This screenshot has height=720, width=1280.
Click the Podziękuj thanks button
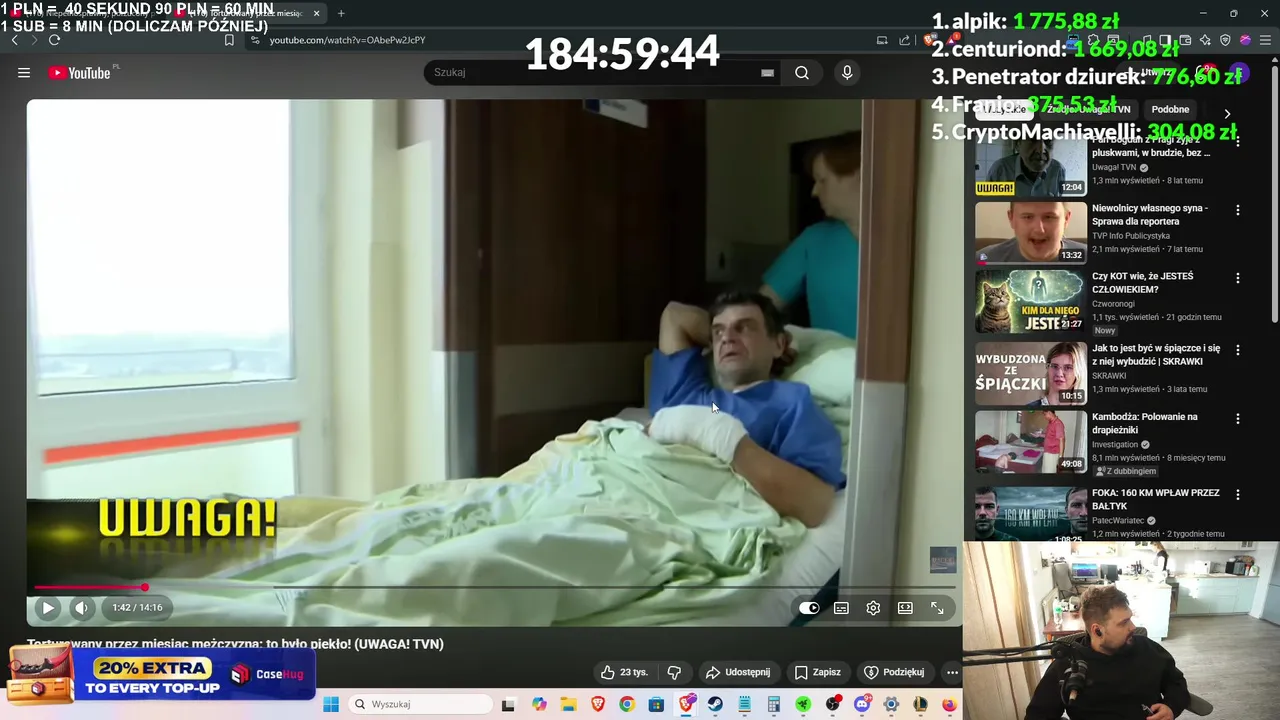tap(894, 672)
